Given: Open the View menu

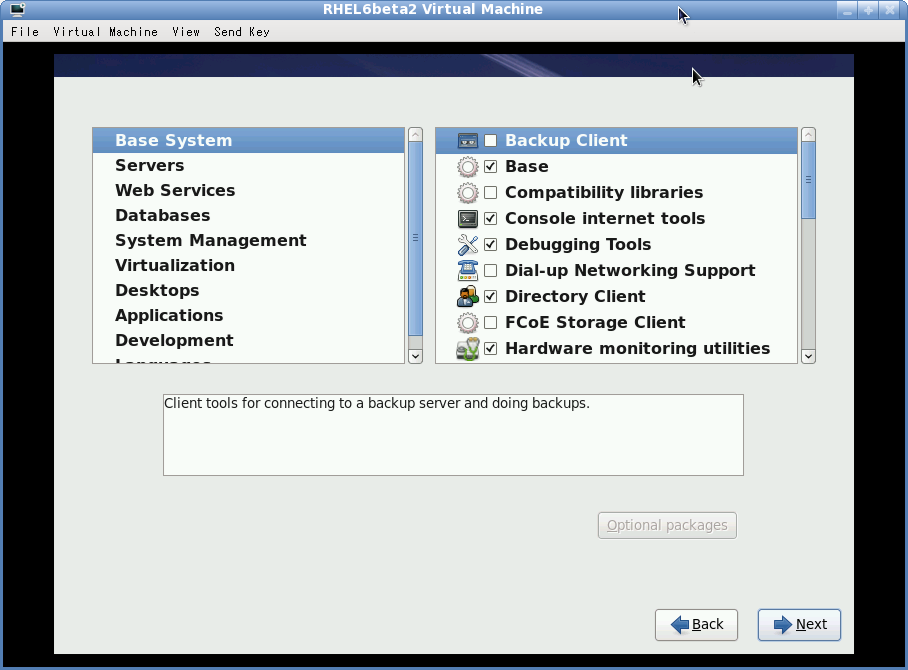Looking at the screenshot, I should (186, 32).
